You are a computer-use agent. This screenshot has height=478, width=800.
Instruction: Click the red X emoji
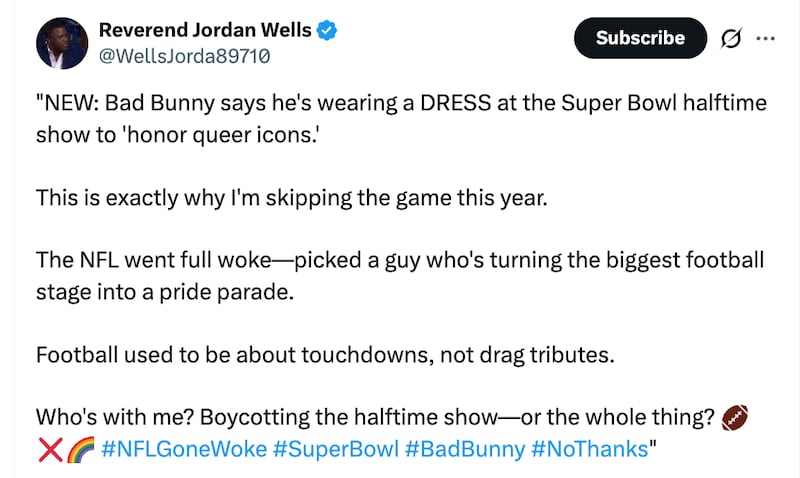coord(51,449)
